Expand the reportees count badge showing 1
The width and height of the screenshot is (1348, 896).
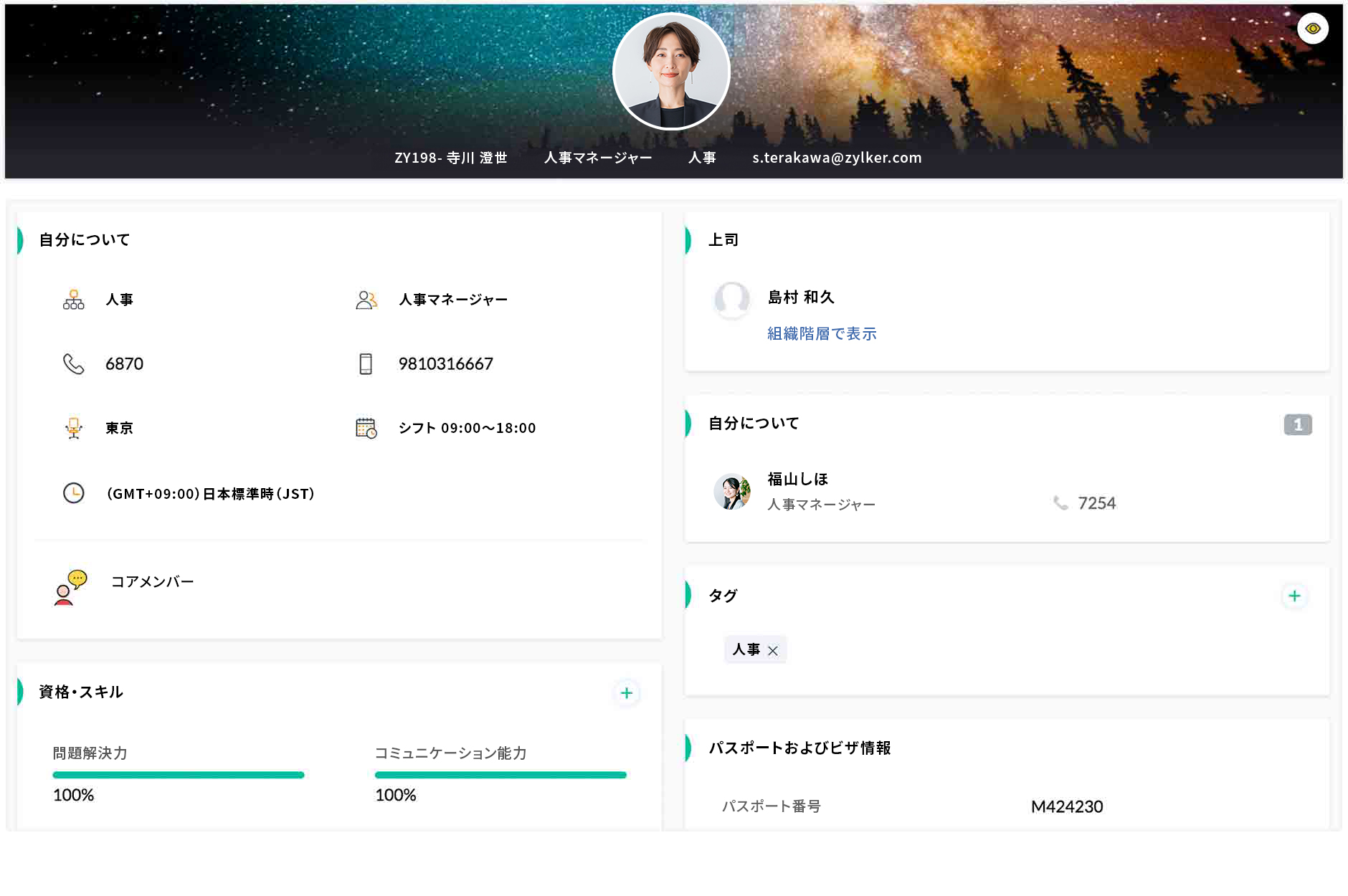1298,424
